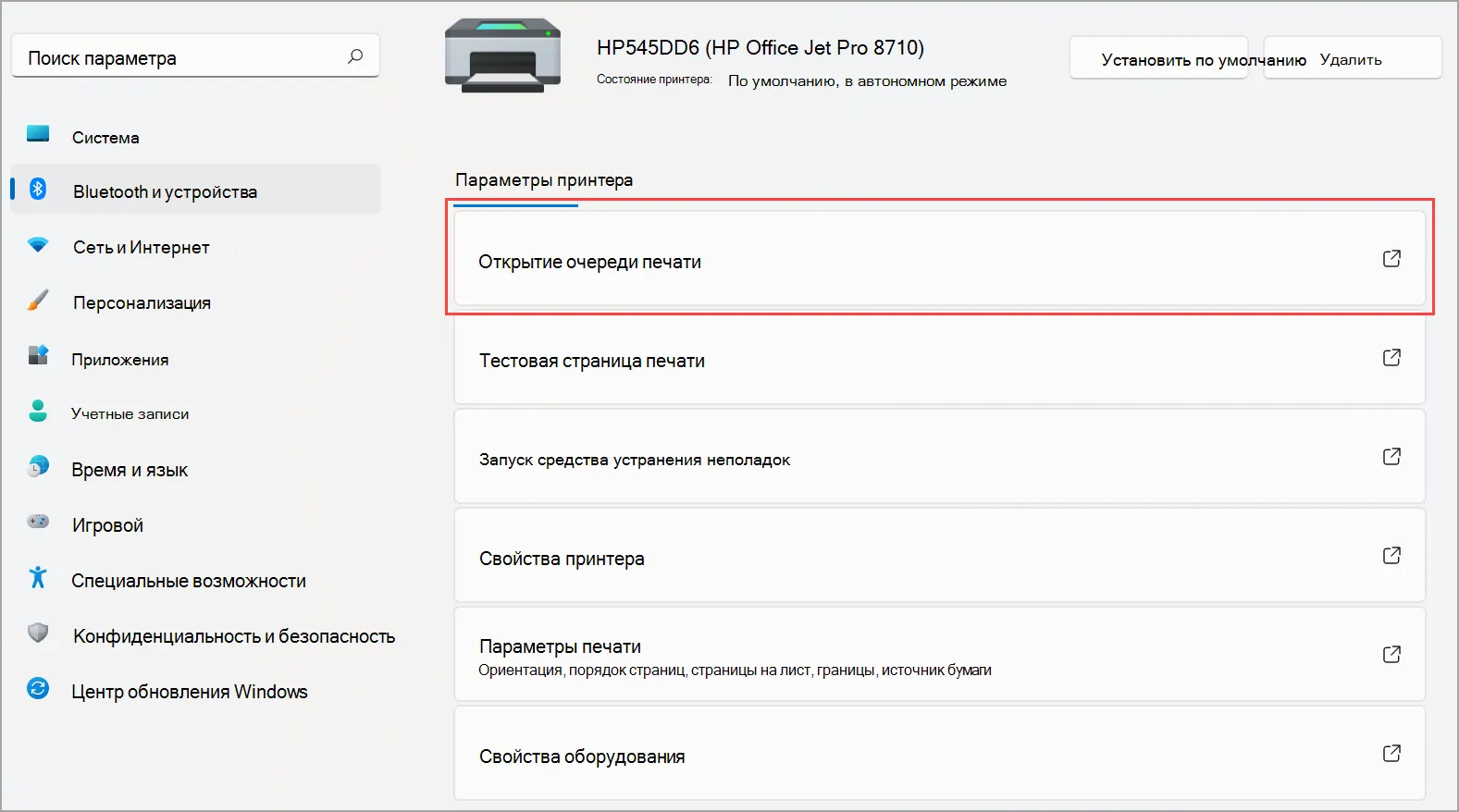
Task: Open Время и язык settings
Action: coord(195,470)
